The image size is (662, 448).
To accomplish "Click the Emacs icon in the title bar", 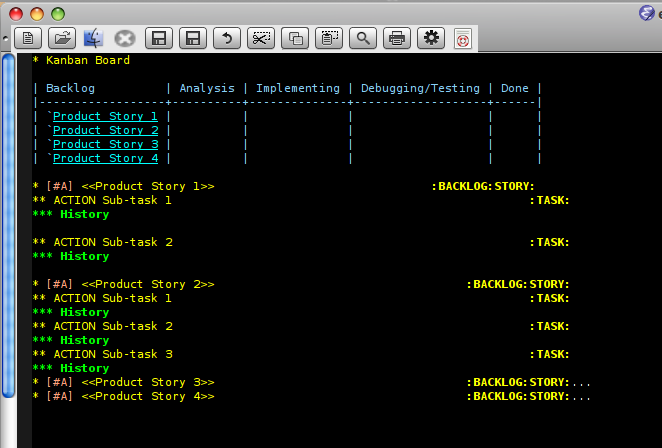I will (x=646, y=13).
